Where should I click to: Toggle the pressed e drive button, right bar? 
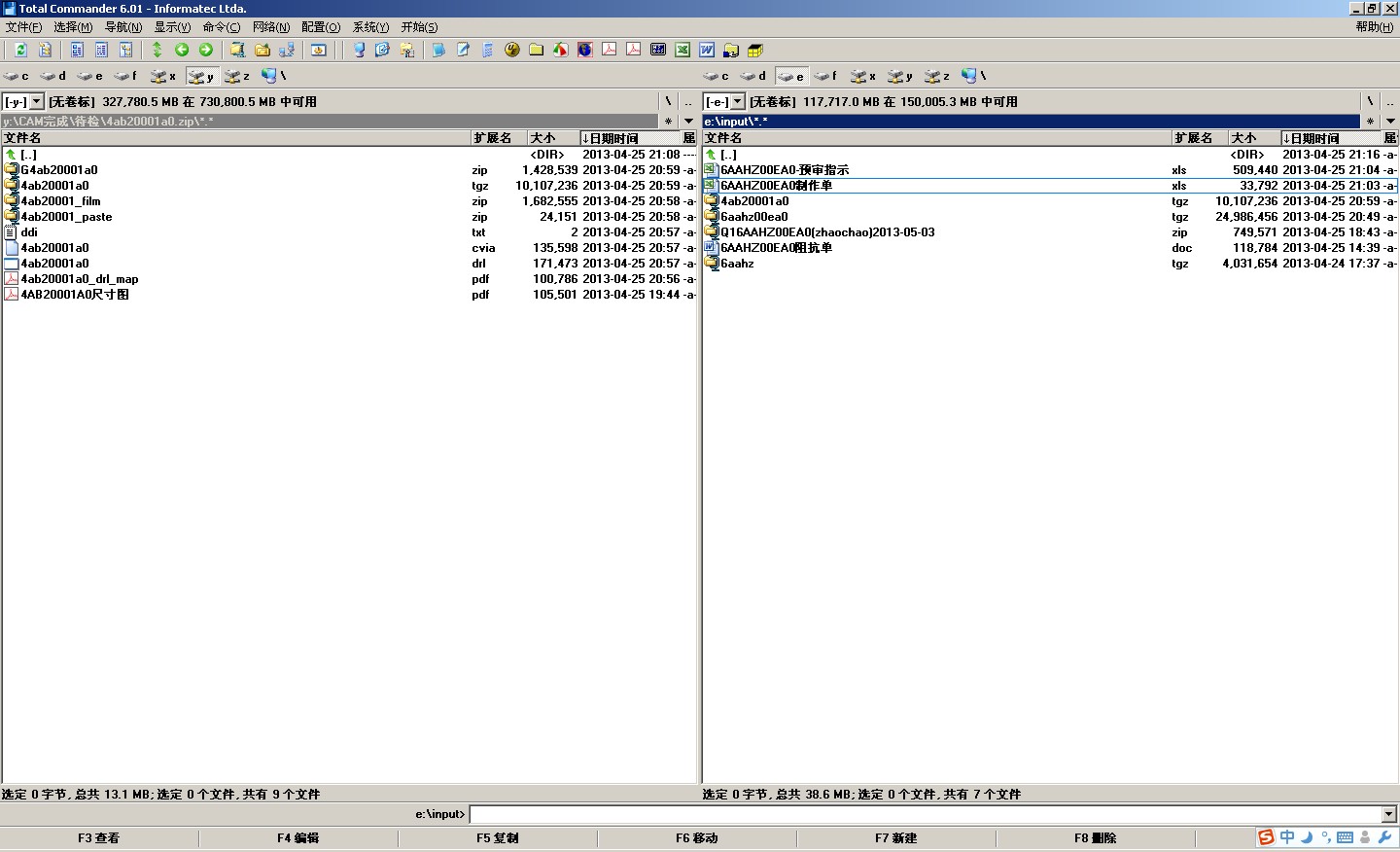tap(790, 76)
